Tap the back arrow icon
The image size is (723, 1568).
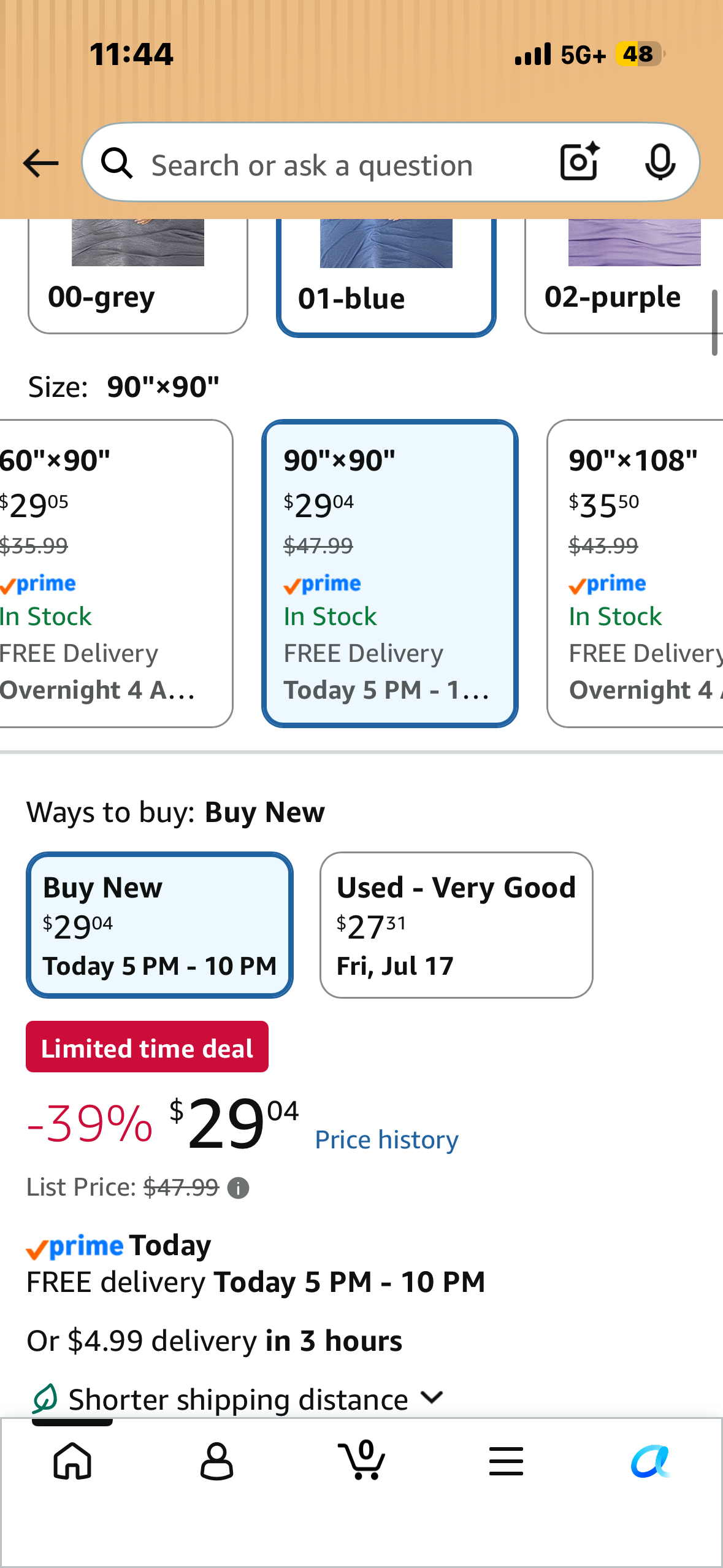tap(40, 163)
